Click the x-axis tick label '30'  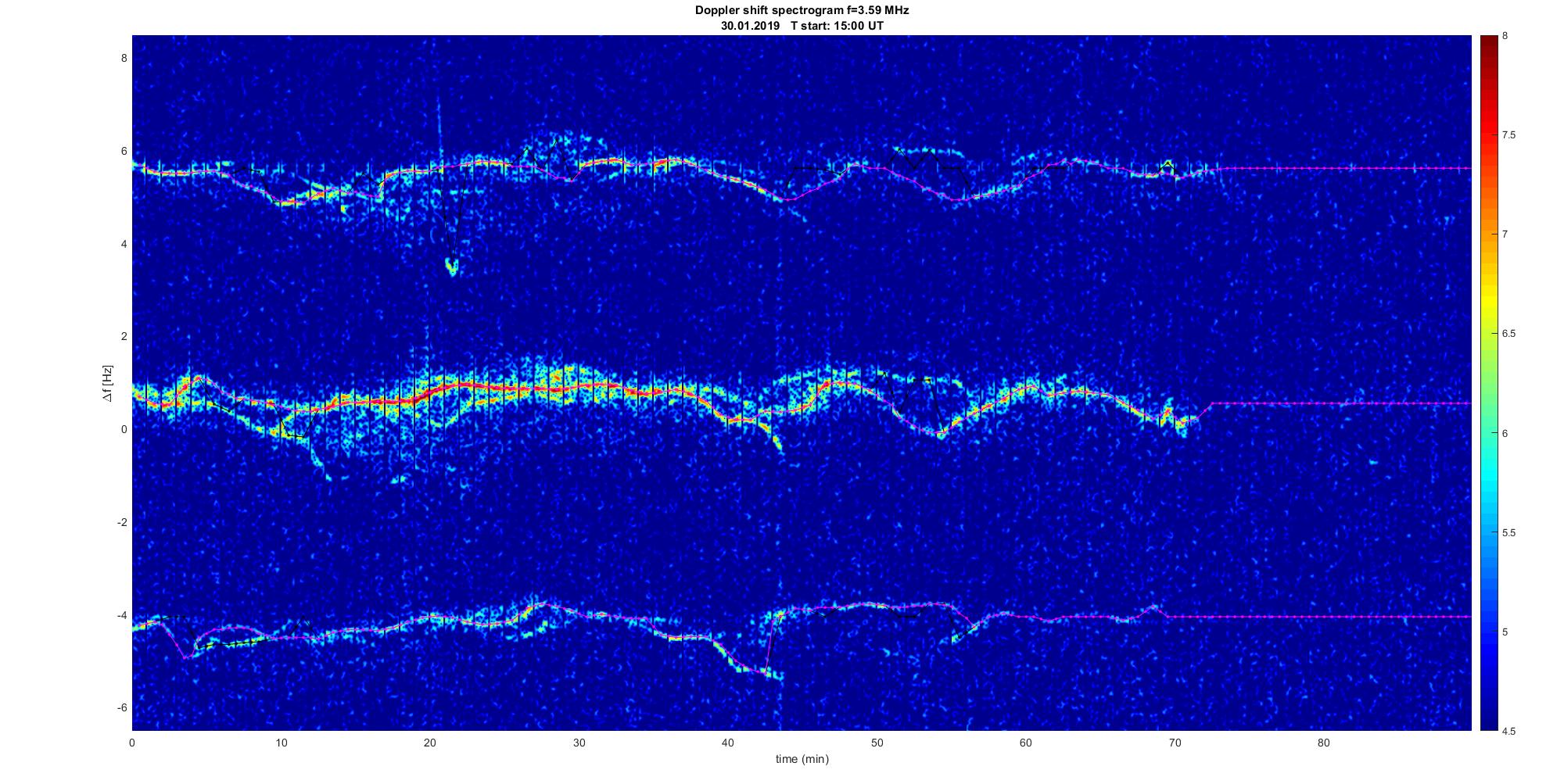click(579, 742)
